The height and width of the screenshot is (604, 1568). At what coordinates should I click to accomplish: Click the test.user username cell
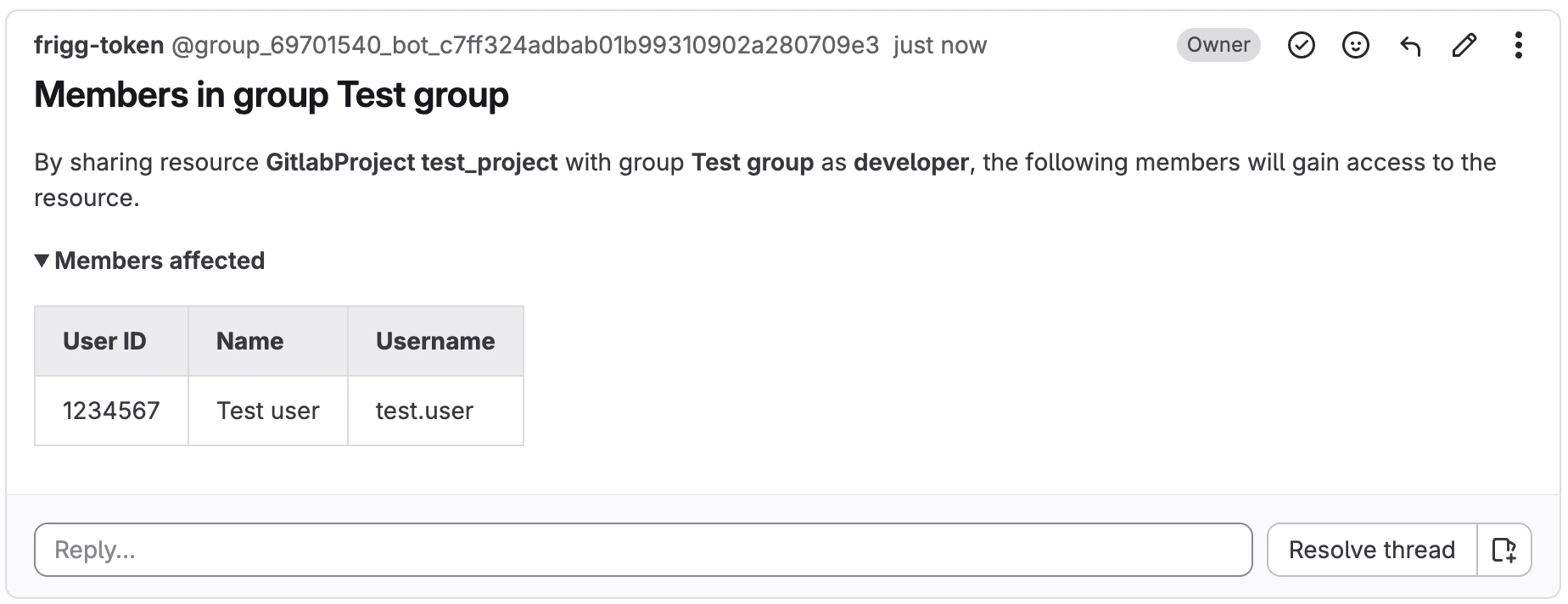[424, 411]
